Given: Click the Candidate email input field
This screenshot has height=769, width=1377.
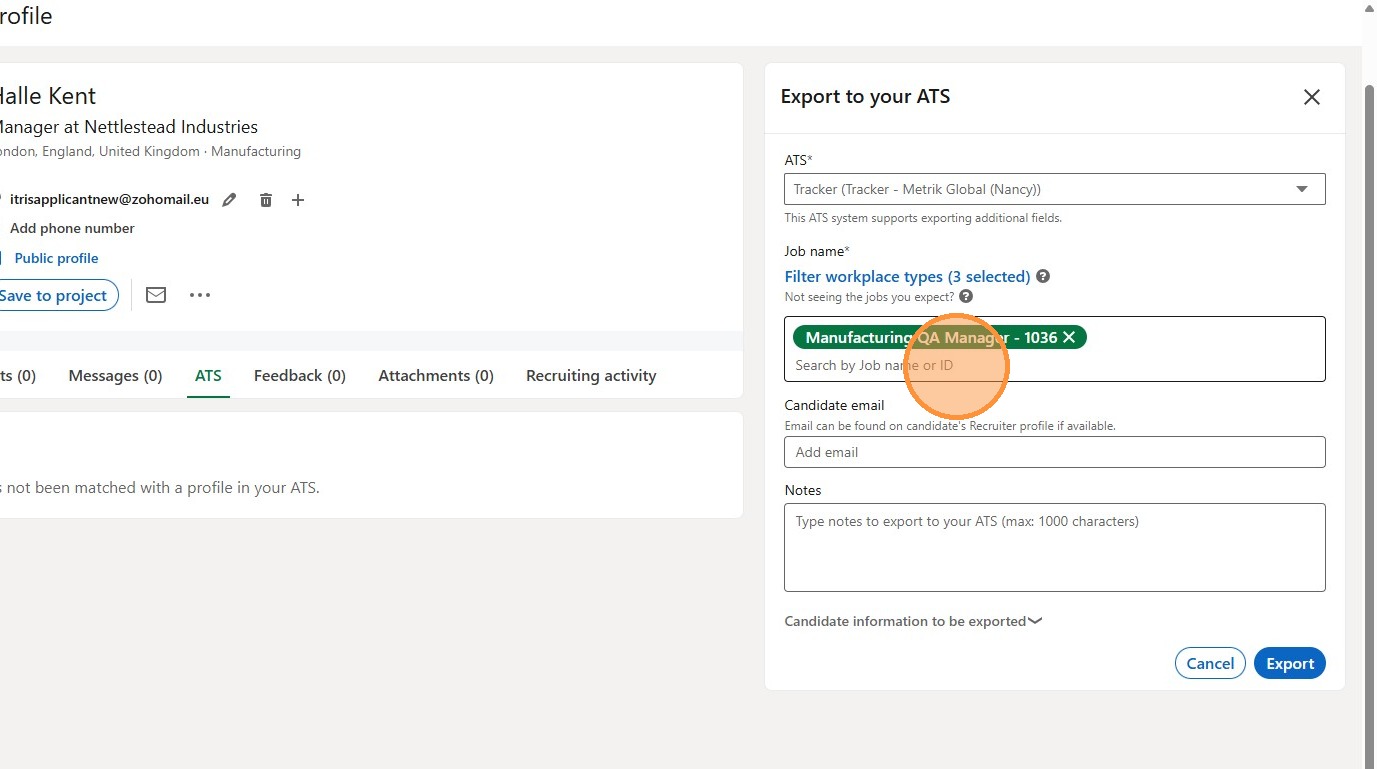Looking at the screenshot, I should 1054,452.
